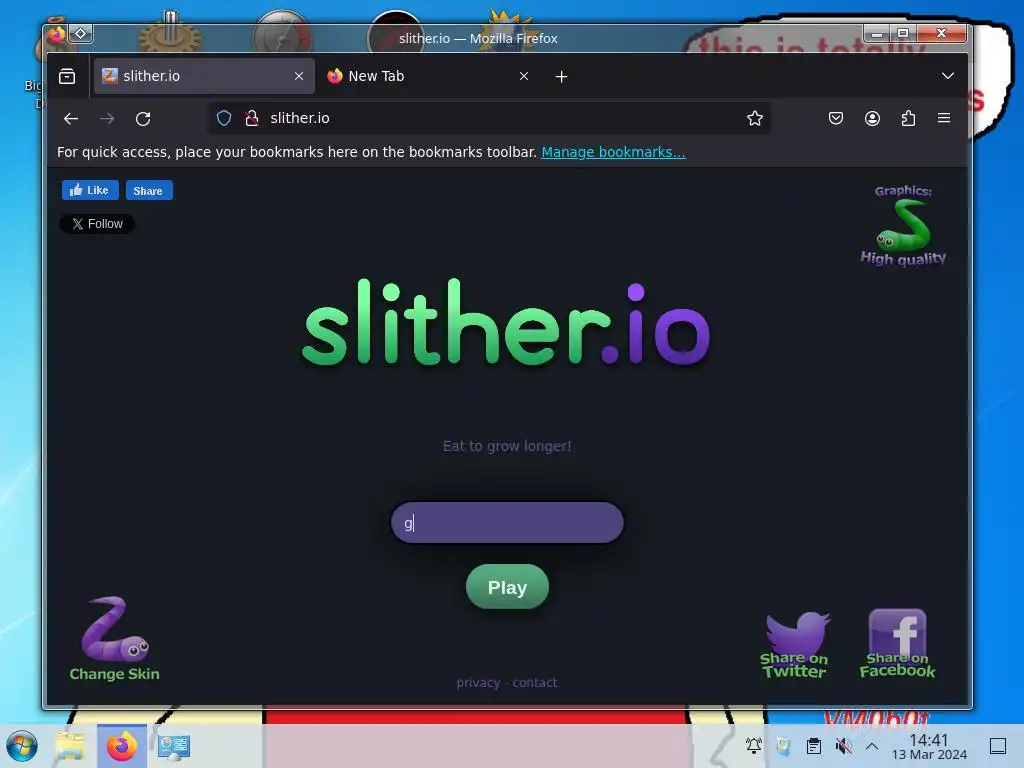Click the tray icon beside the bell

coord(784,745)
